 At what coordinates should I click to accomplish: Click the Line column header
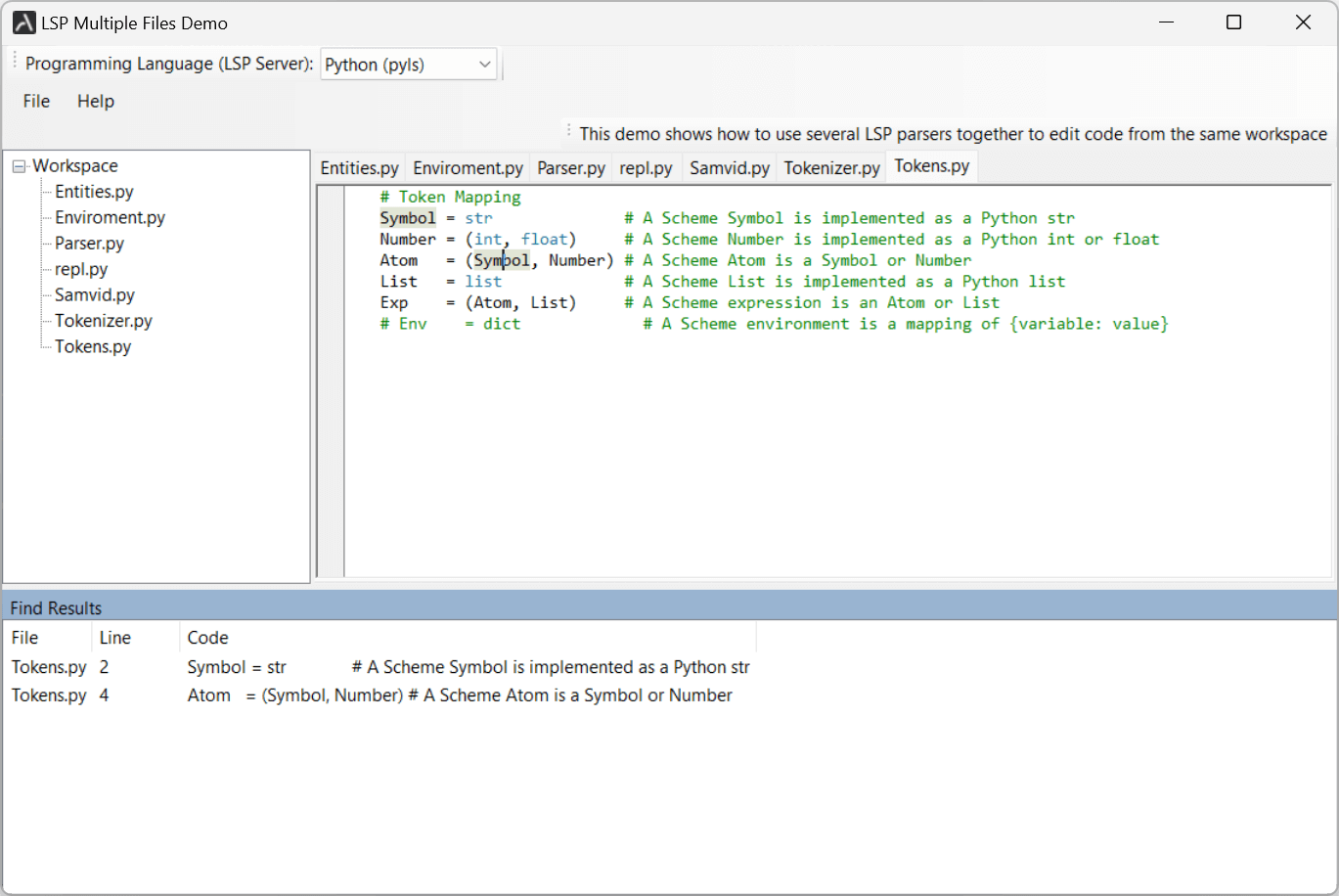click(135, 638)
